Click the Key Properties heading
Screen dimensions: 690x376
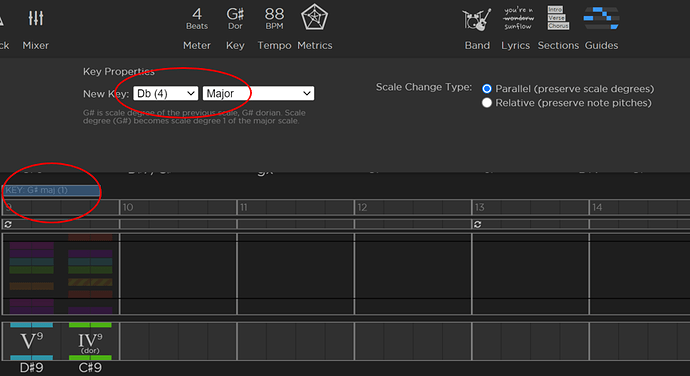[x=119, y=72]
